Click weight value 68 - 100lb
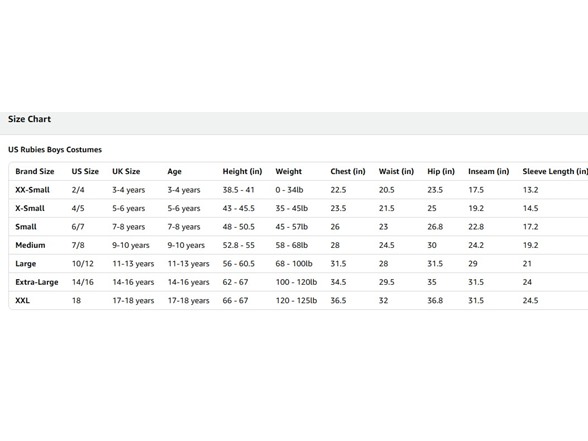Image resolution: width=588 pixels, height=441 pixels. pos(294,263)
